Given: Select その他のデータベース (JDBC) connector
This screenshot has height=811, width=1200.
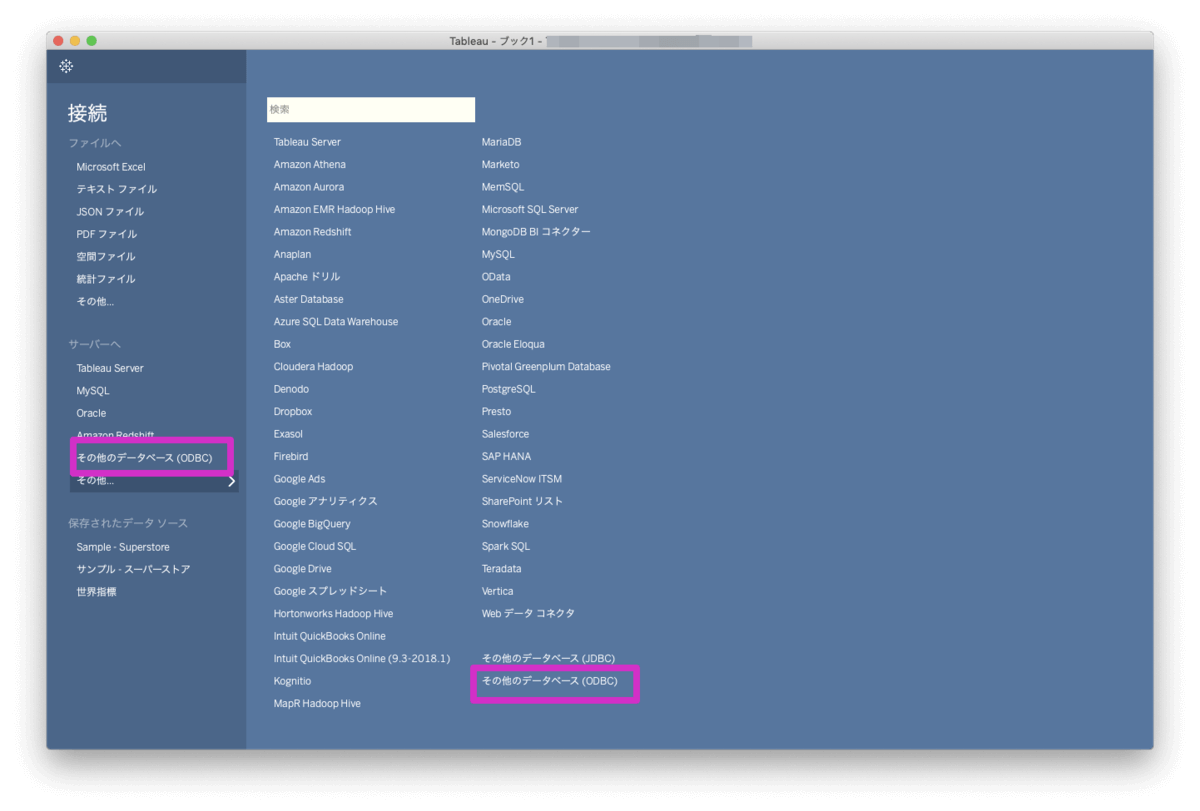Looking at the screenshot, I should tap(548, 659).
